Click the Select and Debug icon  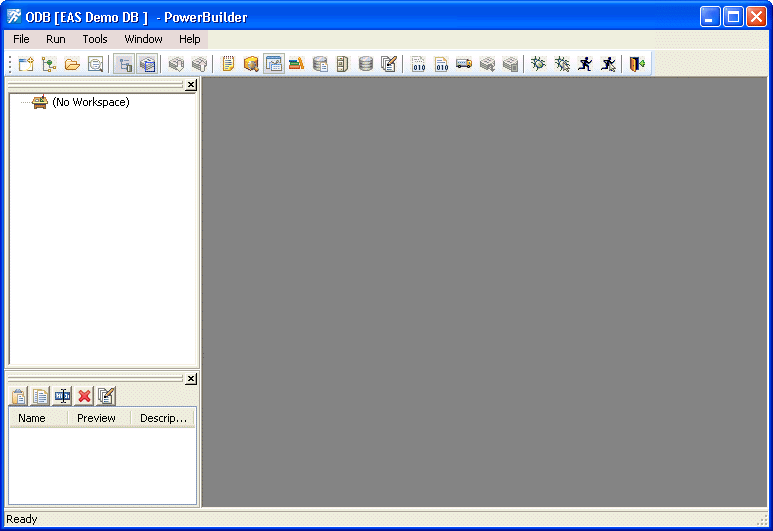[562, 64]
